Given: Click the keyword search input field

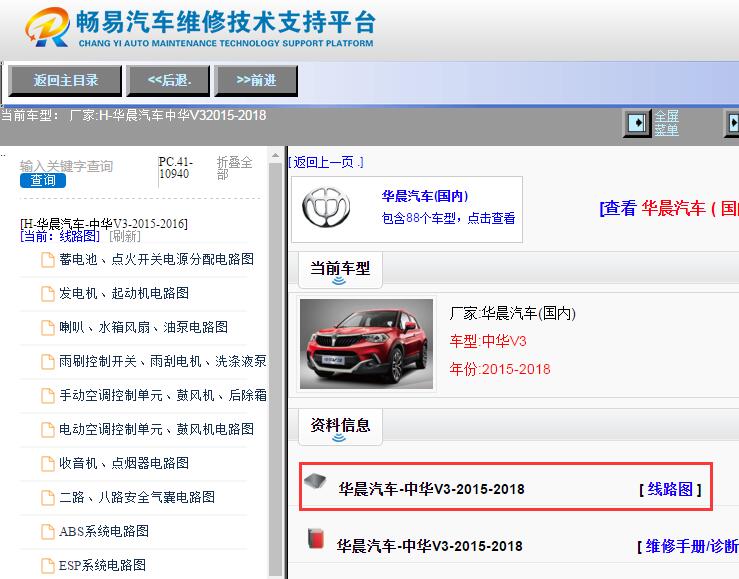Looking at the screenshot, I should point(66,166).
